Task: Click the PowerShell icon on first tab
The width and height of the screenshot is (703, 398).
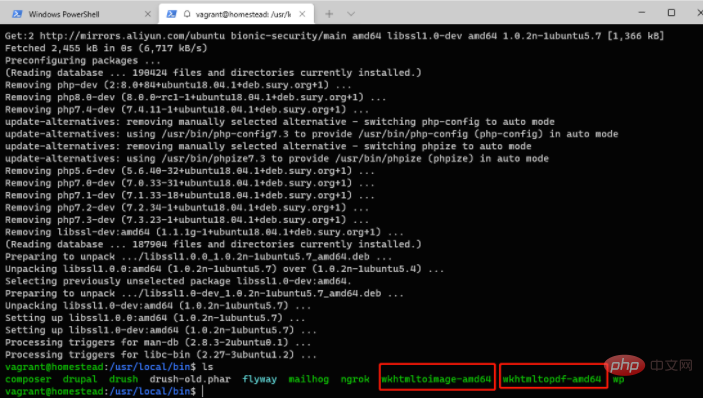Action: tap(17, 14)
